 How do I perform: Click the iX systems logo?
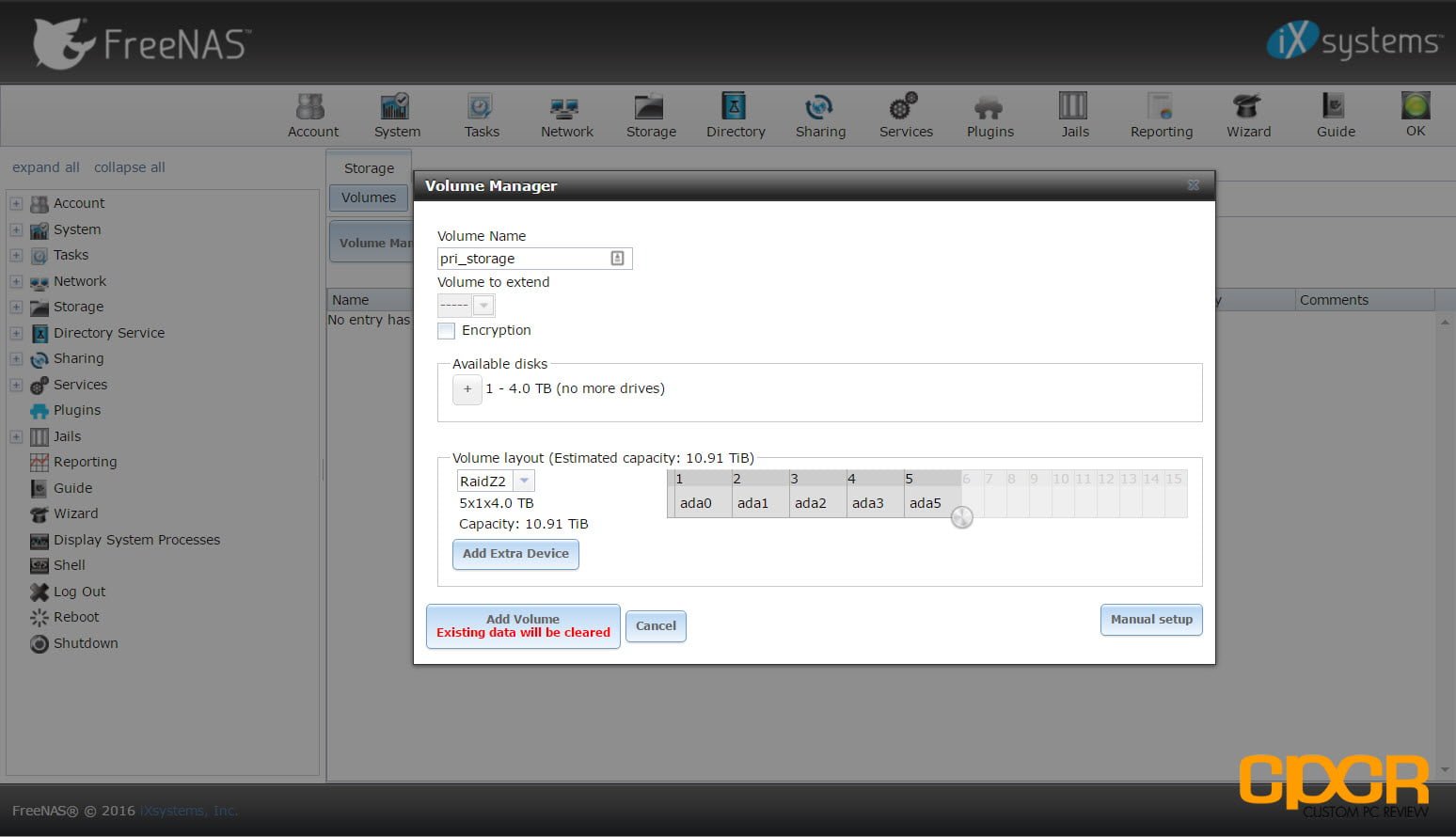pyautogui.click(x=1353, y=40)
